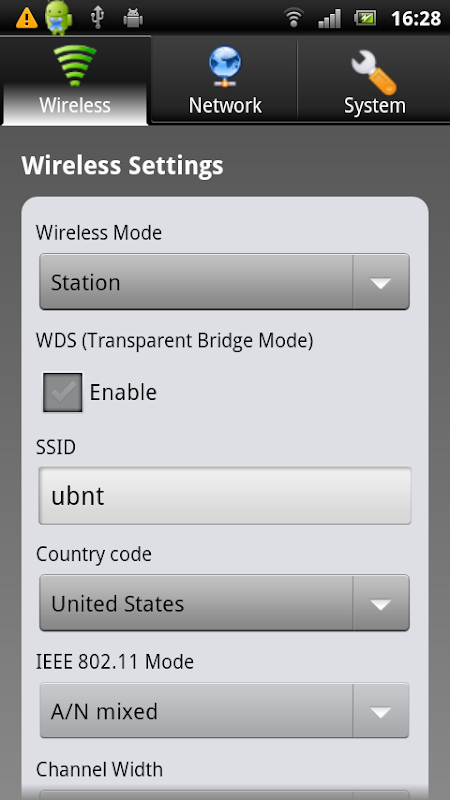
Task: Click the SSID field containing ubnt
Action: pos(225,495)
